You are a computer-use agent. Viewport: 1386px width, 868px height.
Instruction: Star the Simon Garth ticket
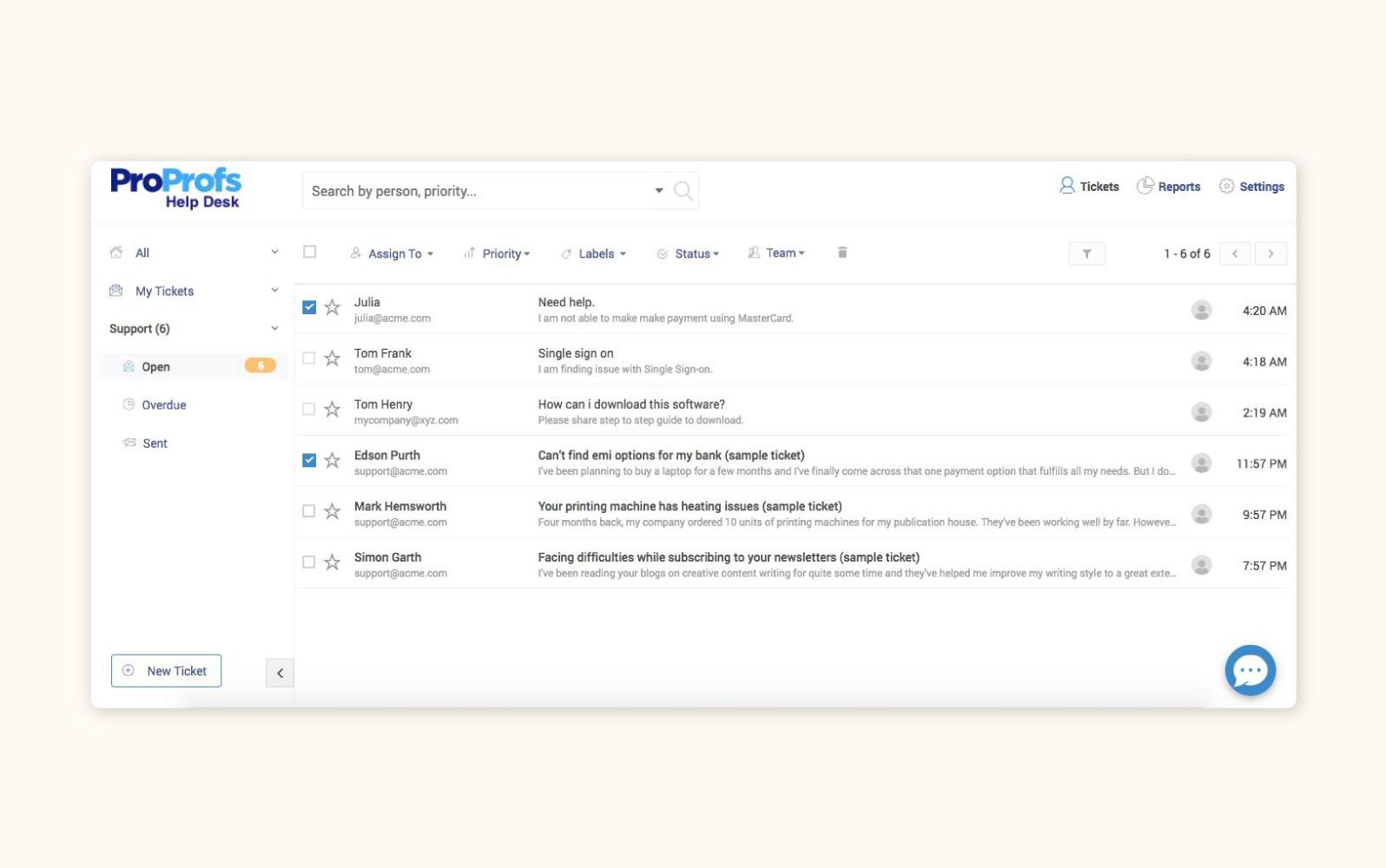[x=332, y=562]
